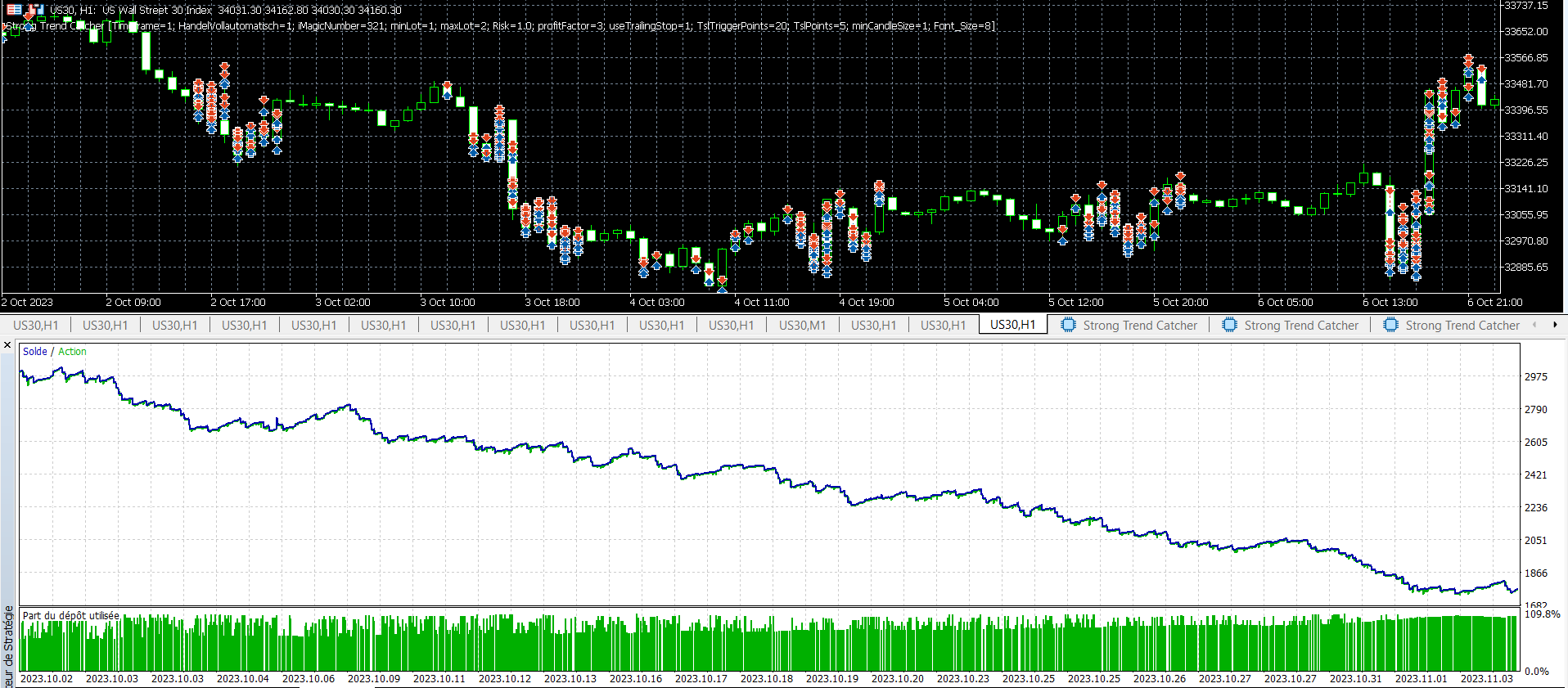Click the bar-chart icon left of the US30, H1 title
Image resolution: width=1568 pixels, height=688 pixels.
pos(36,10)
